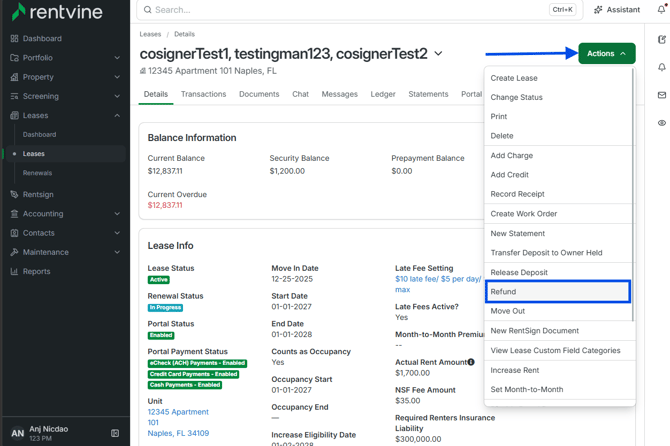Select the Details tab
The image size is (670, 446).
pos(156,94)
